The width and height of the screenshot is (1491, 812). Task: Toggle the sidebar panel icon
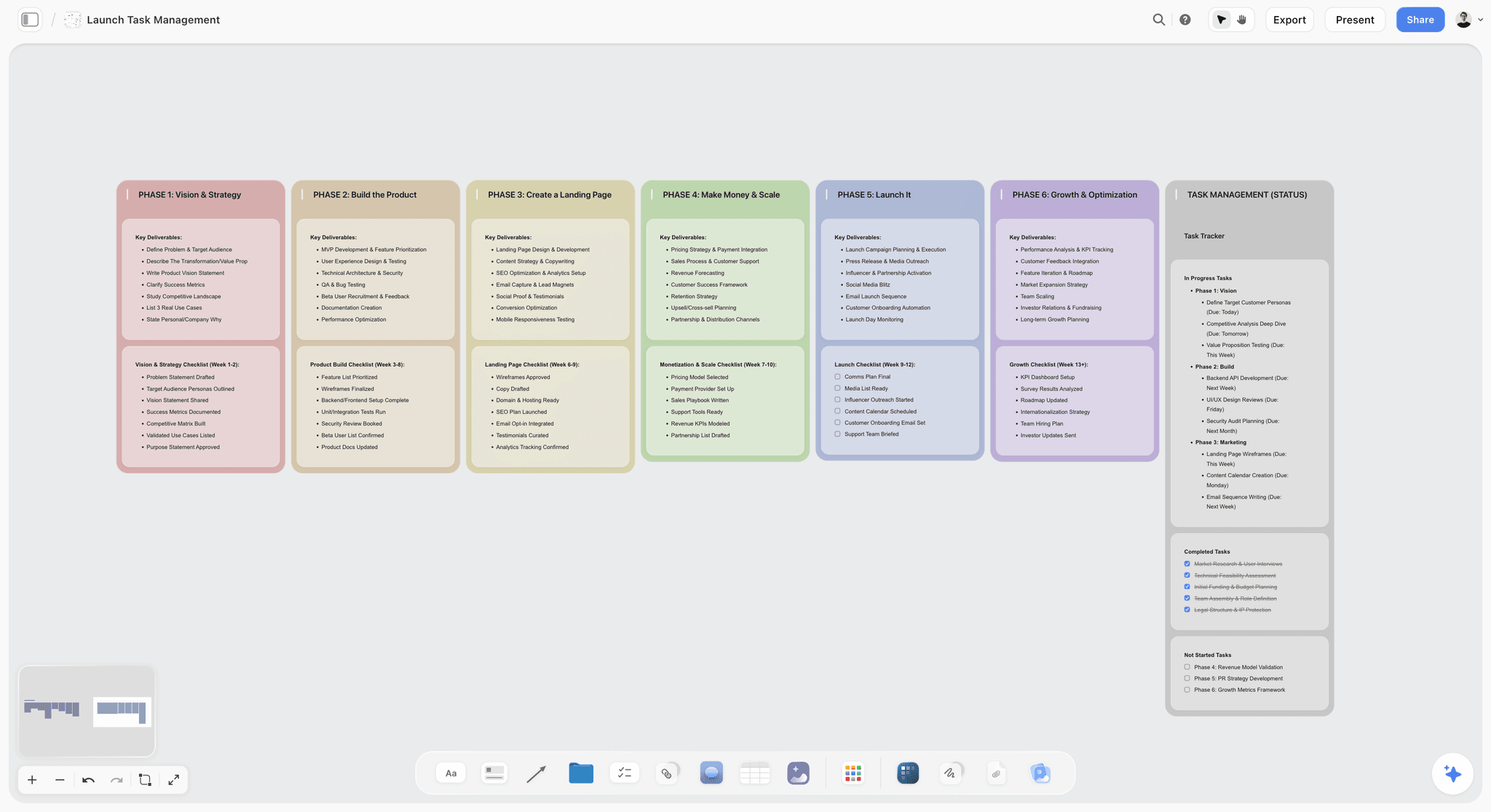tap(30, 20)
